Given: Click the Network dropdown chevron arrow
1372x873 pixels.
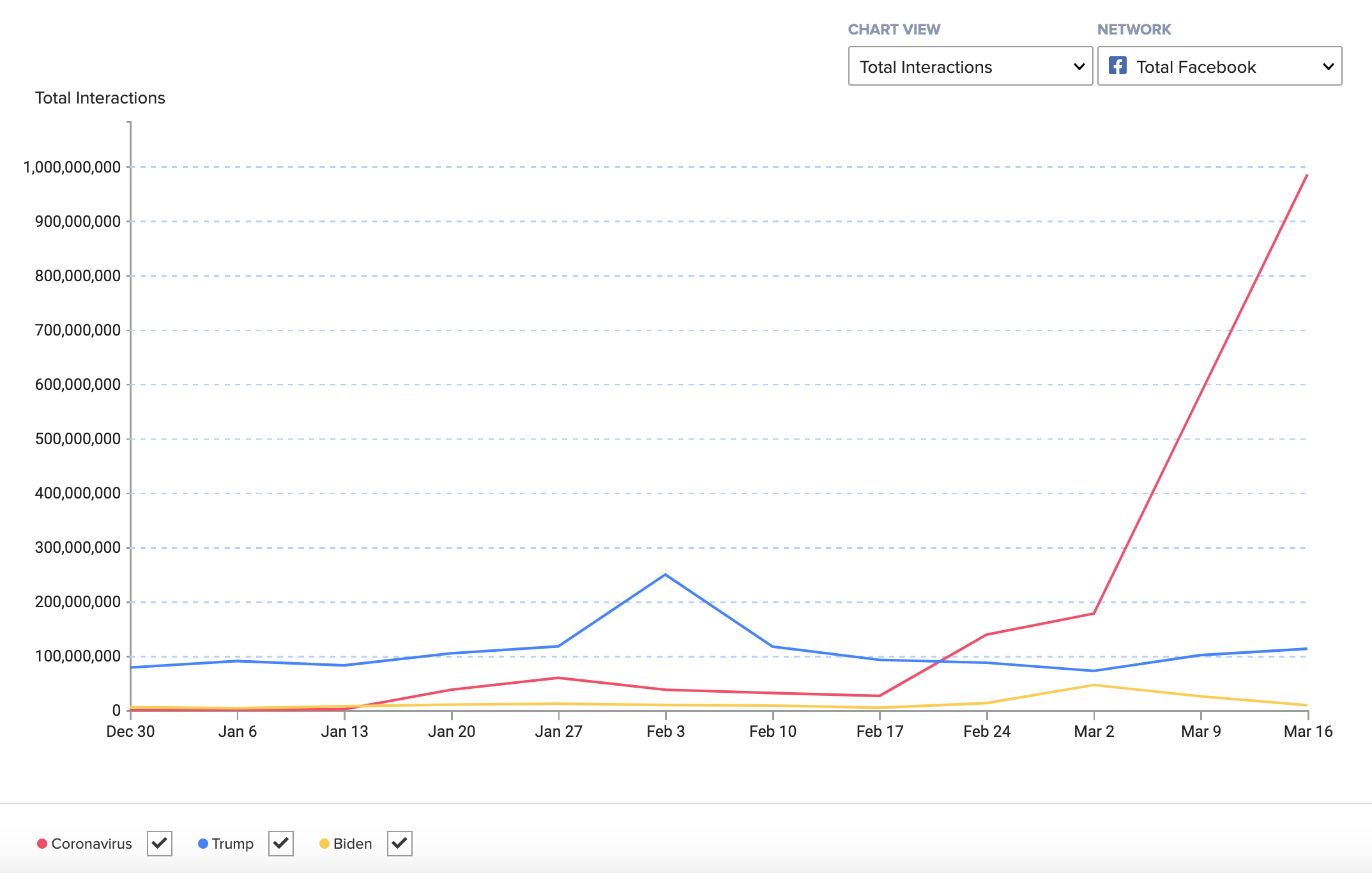Looking at the screenshot, I should (1328, 66).
